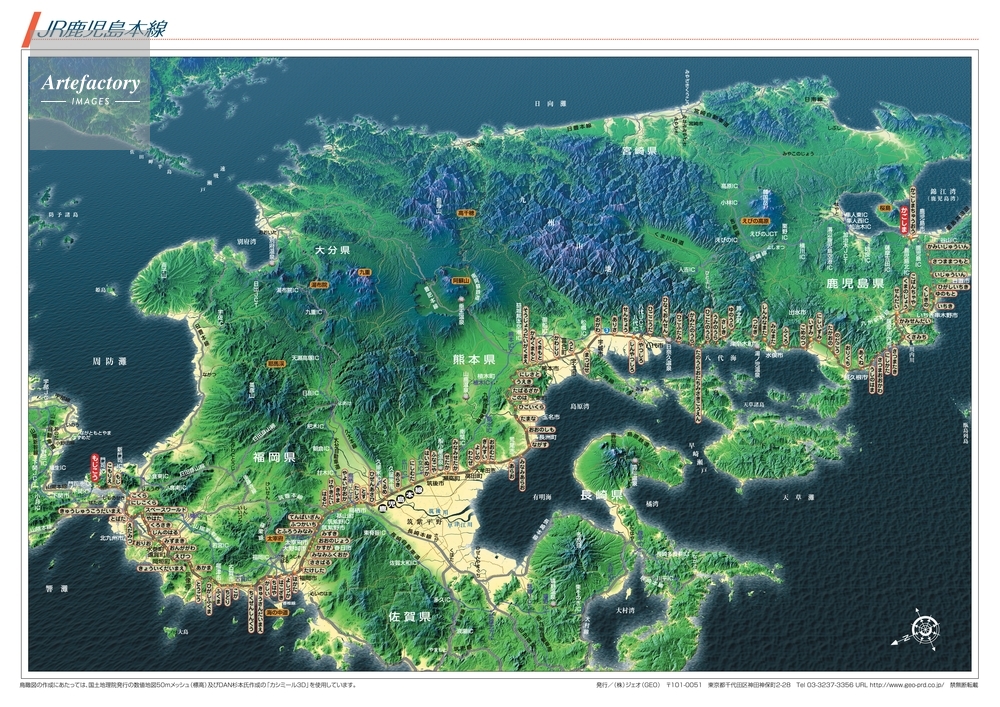Click the 大分県 prefecture label
The image size is (1000, 707).
[331, 250]
